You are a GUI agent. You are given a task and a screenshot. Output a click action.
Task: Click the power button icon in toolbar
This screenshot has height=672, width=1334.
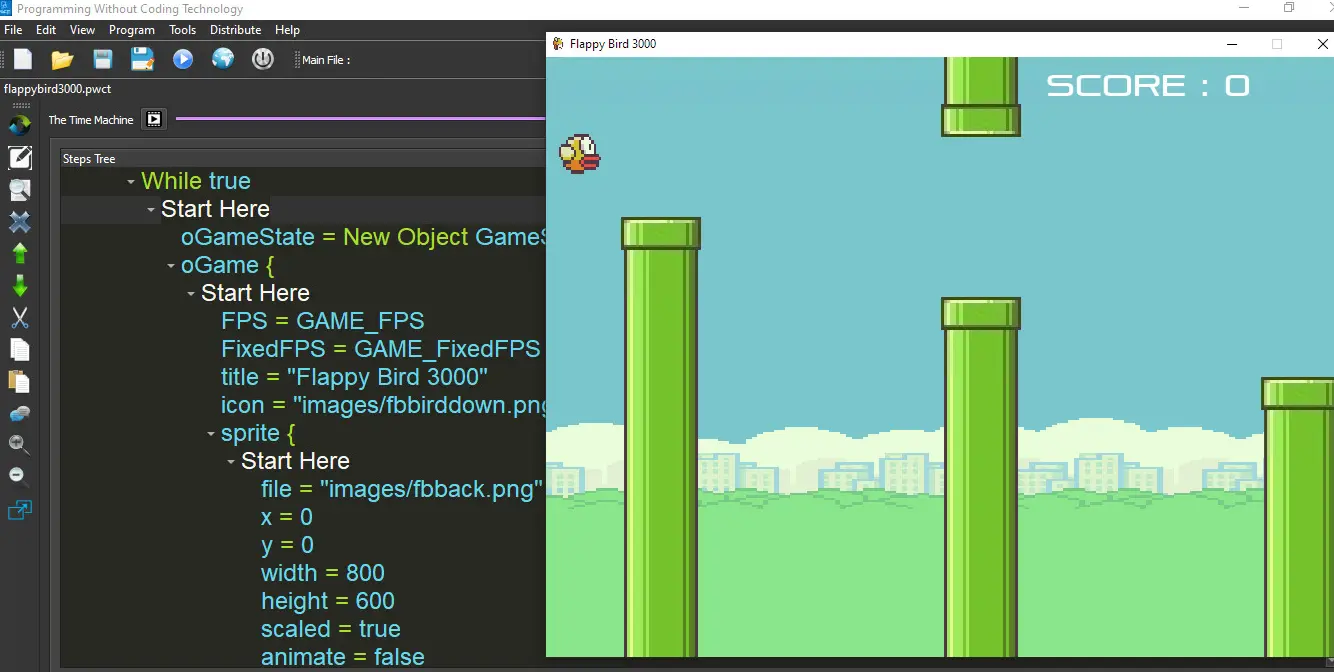263,59
